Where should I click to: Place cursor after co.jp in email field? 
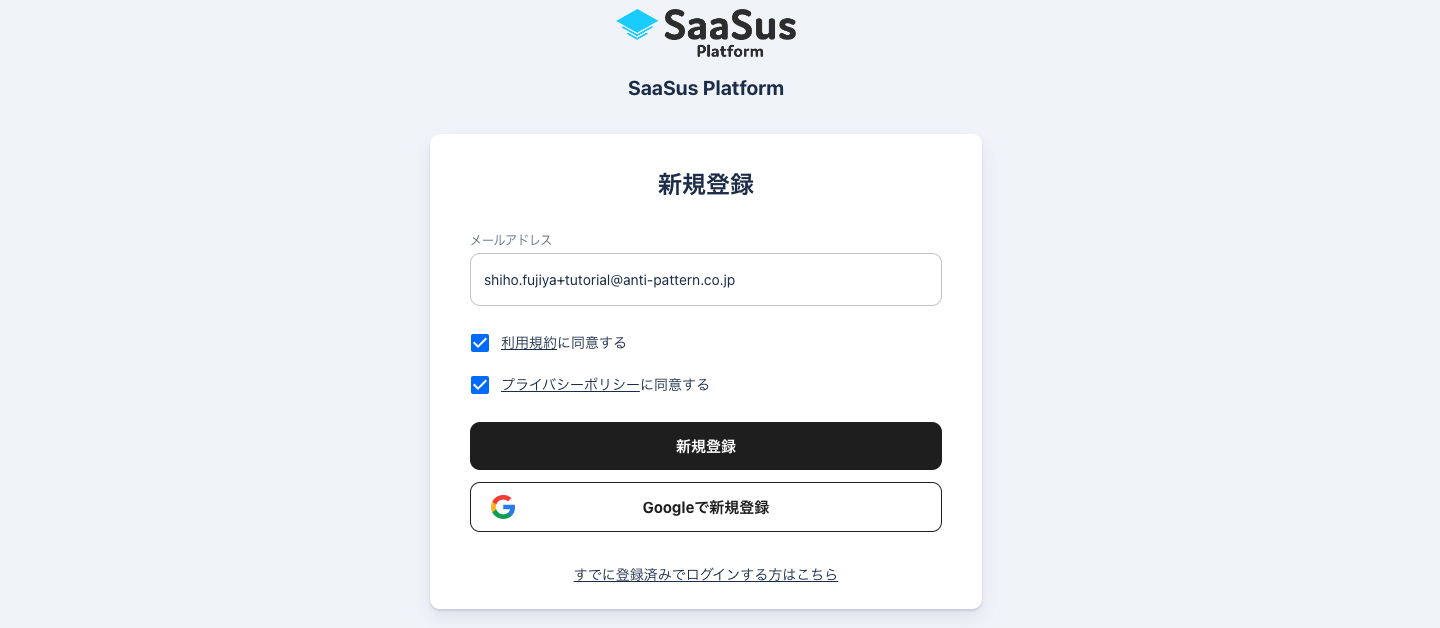tap(738, 280)
